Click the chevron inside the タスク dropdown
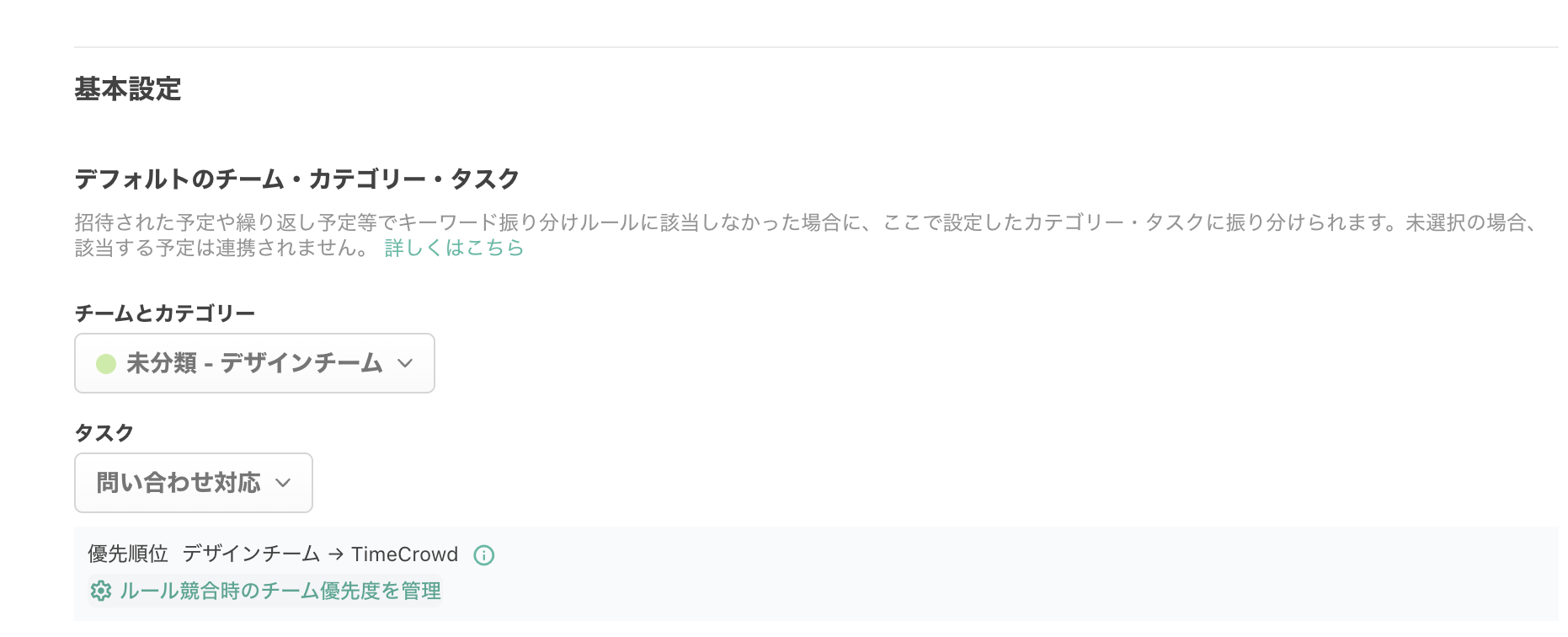The width and height of the screenshot is (1568, 637). tap(284, 483)
